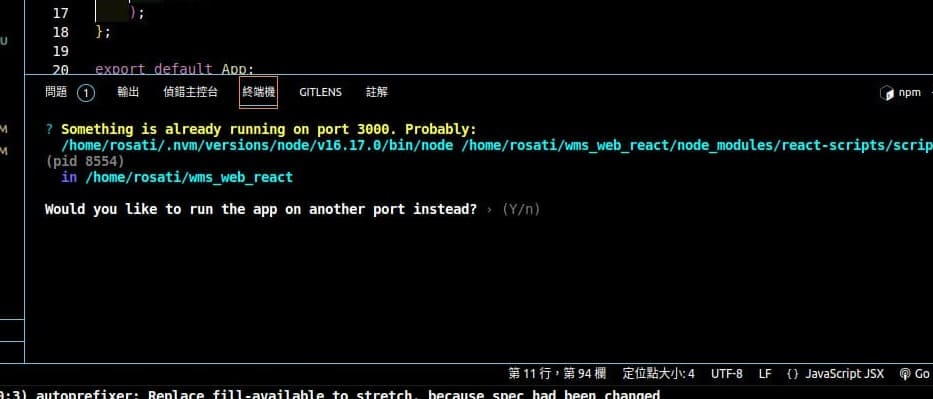Click the (Y/n) prompt in terminal

pyautogui.click(x=521, y=209)
